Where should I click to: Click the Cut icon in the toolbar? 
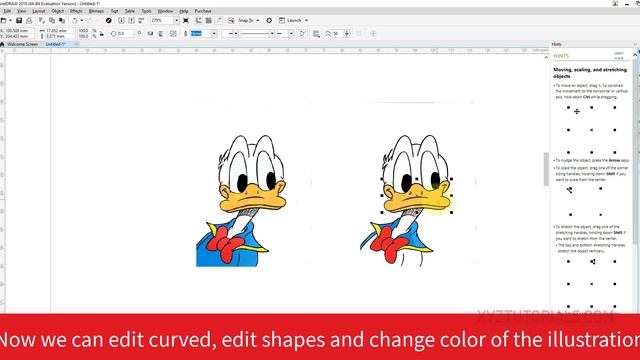[x=42, y=20]
